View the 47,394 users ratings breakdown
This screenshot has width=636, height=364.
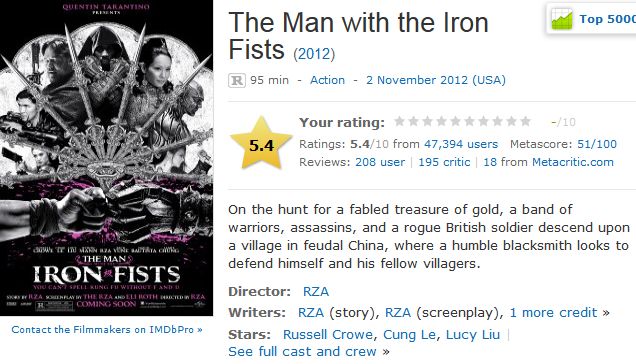coord(461,144)
